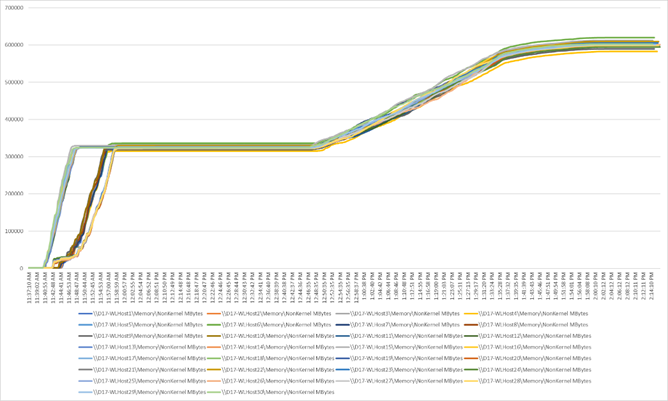This screenshot has height=401, width=668.
Task: Click the 2:14:10 PM time axis label
Action: 652,287
